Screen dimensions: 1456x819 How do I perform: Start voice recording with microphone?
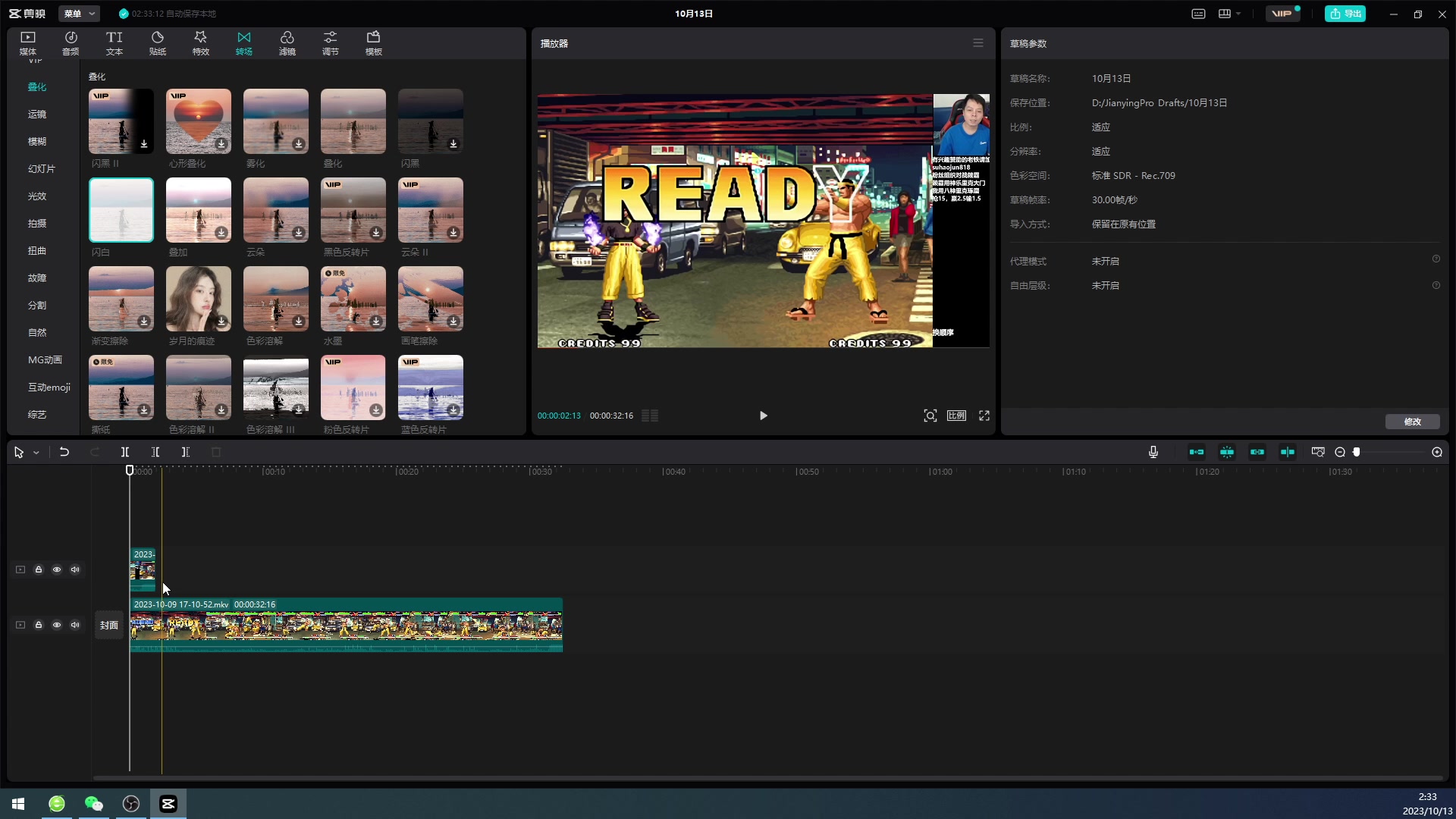(x=1153, y=452)
